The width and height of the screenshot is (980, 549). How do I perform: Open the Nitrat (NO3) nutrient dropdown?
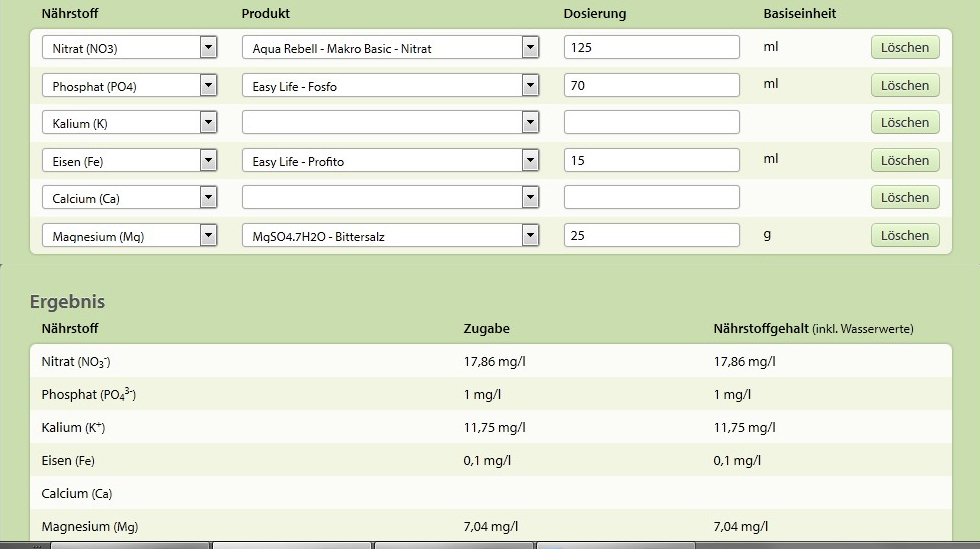[x=129, y=48]
